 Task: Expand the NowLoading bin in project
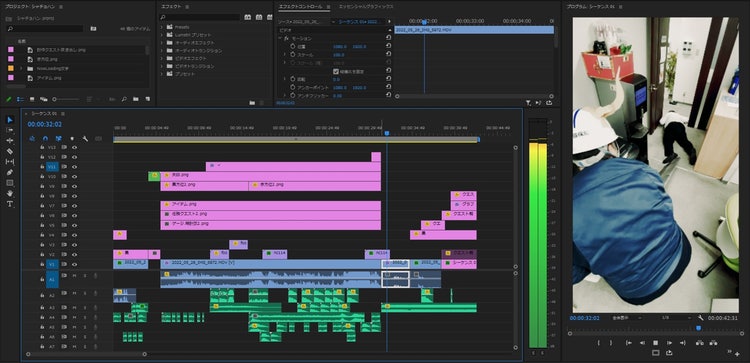click(21, 68)
